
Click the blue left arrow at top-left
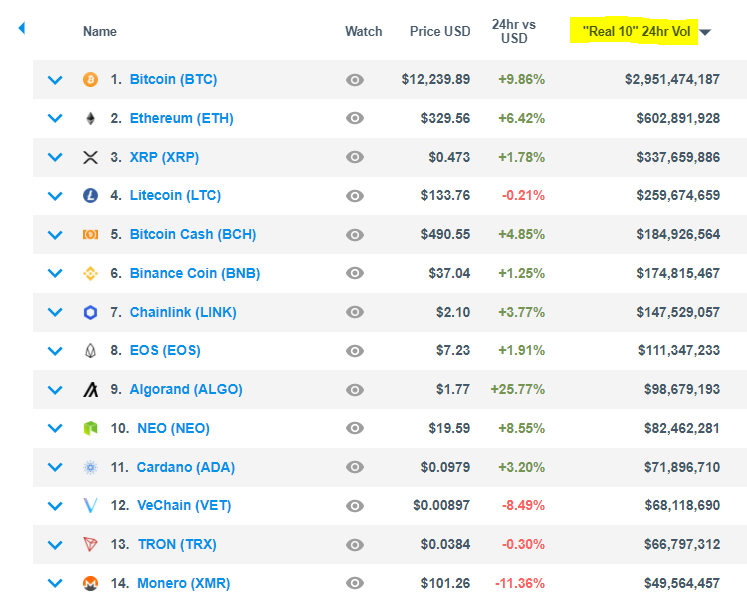tap(22, 28)
